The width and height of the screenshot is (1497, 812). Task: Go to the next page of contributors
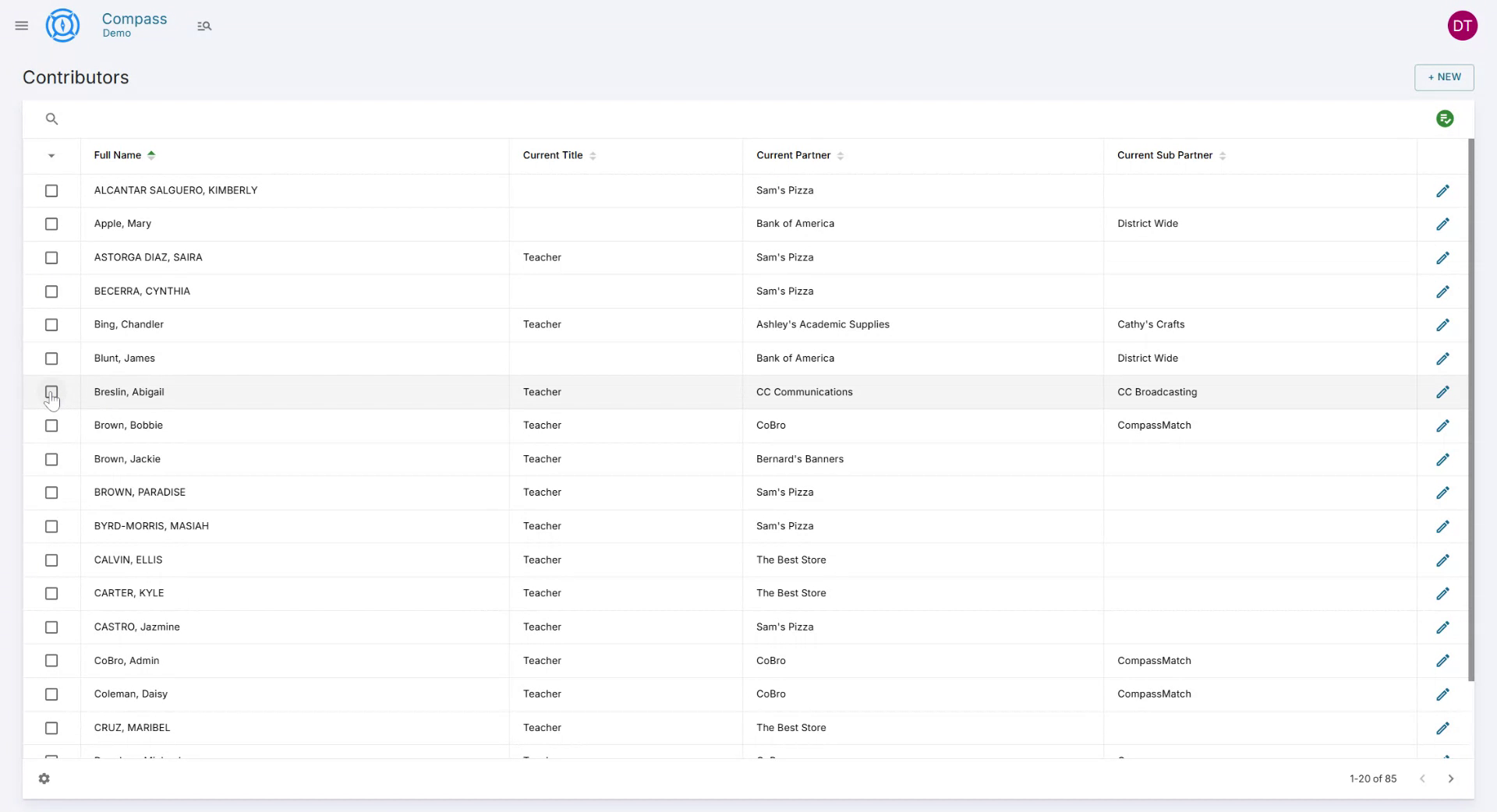pyautogui.click(x=1451, y=778)
